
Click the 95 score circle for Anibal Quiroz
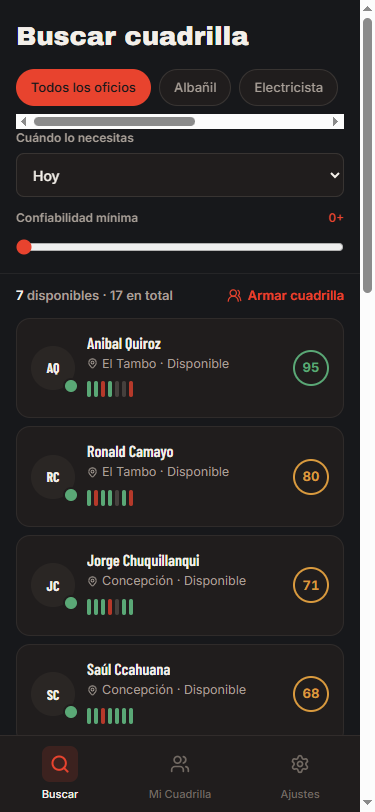[x=311, y=368]
